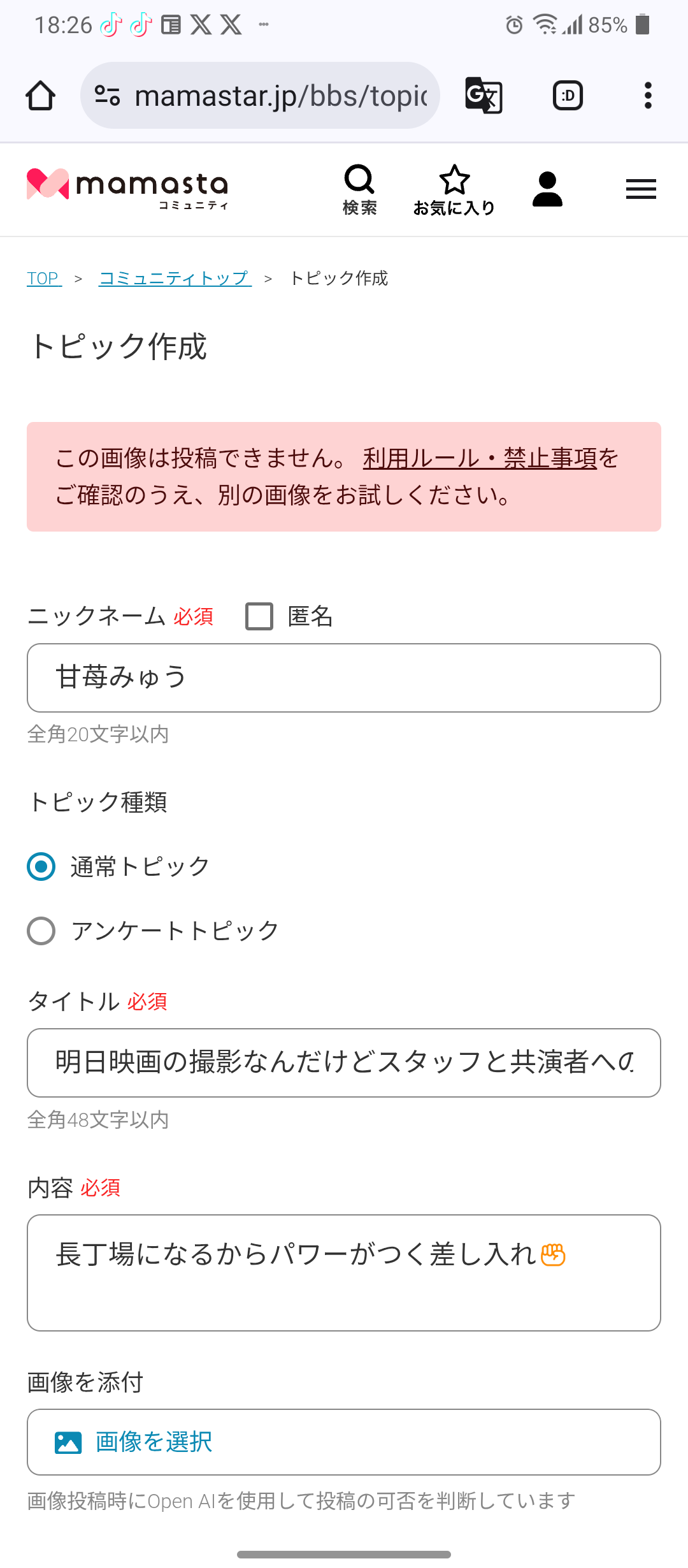This screenshot has width=688, height=1568.
Task: Tap the site info icon in address bar
Action: coord(107,96)
